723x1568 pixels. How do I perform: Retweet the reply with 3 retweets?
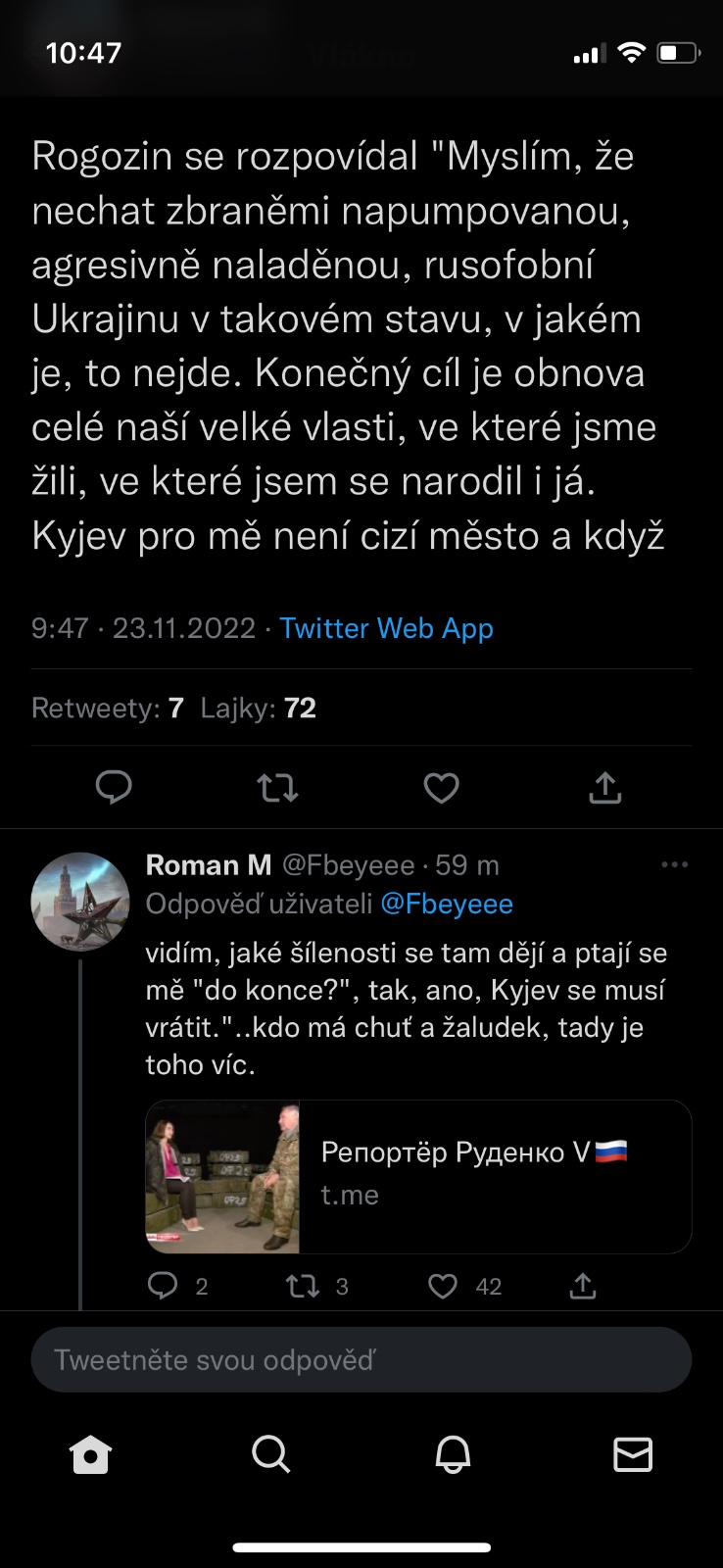[x=303, y=1285]
